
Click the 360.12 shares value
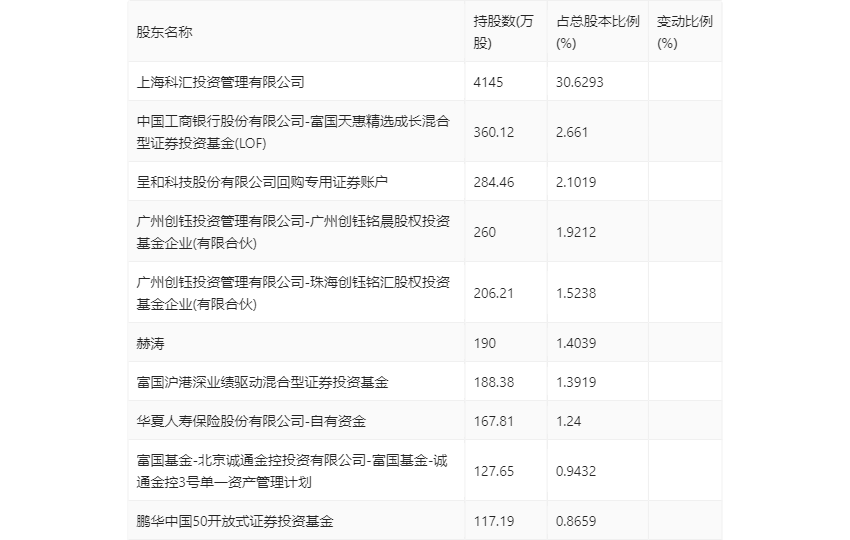coord(493,132)
